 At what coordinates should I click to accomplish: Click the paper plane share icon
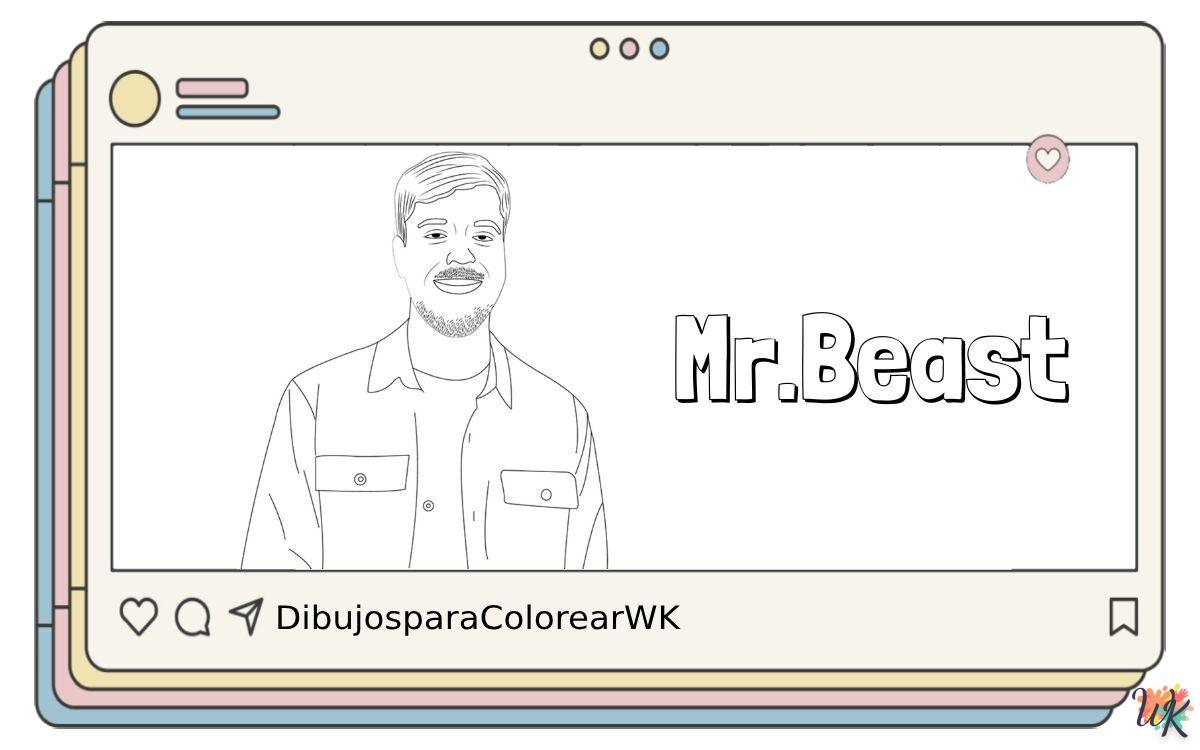[245, 616]
